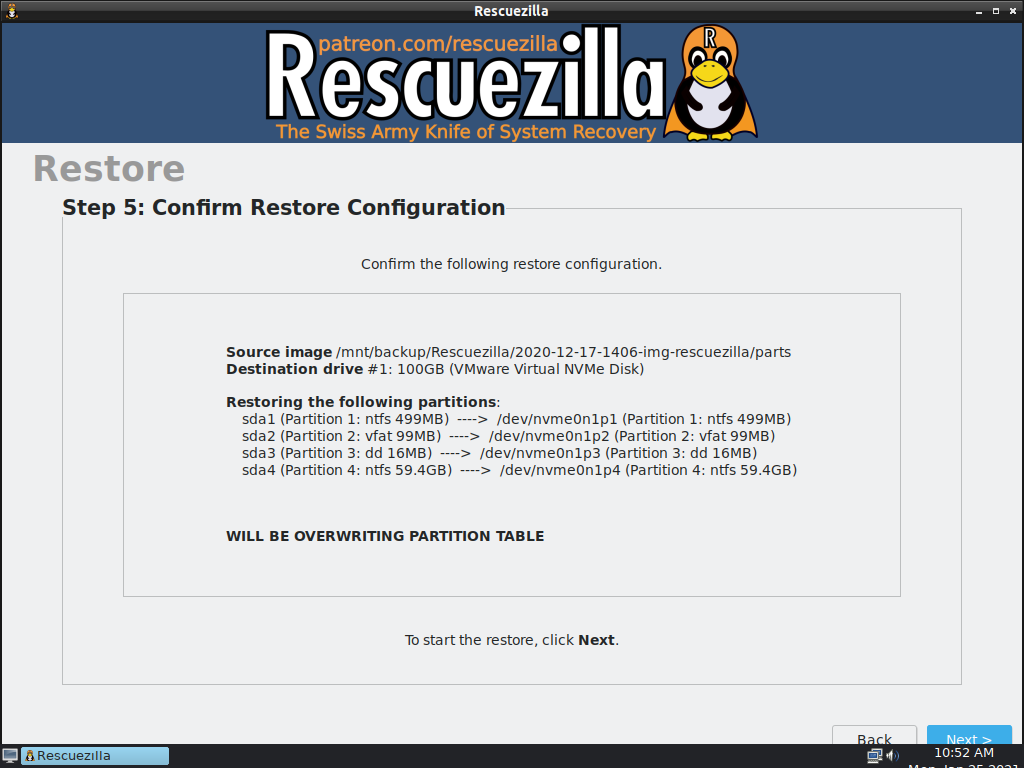Click the Tux penguin mascot logo in banner
Image resolution: width=1024 pixels, height=768 pixels.
711,83
